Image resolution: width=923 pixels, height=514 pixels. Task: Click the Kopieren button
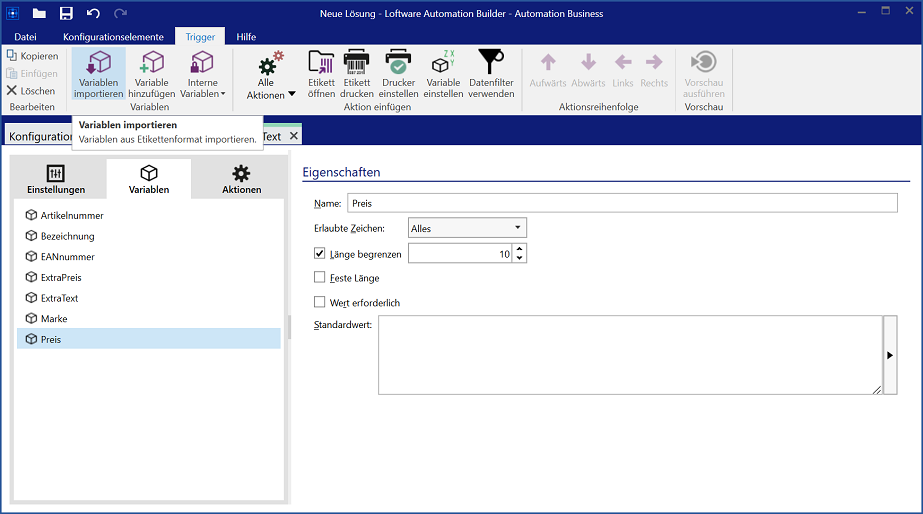pyautogui.click(x=32, y=56)
